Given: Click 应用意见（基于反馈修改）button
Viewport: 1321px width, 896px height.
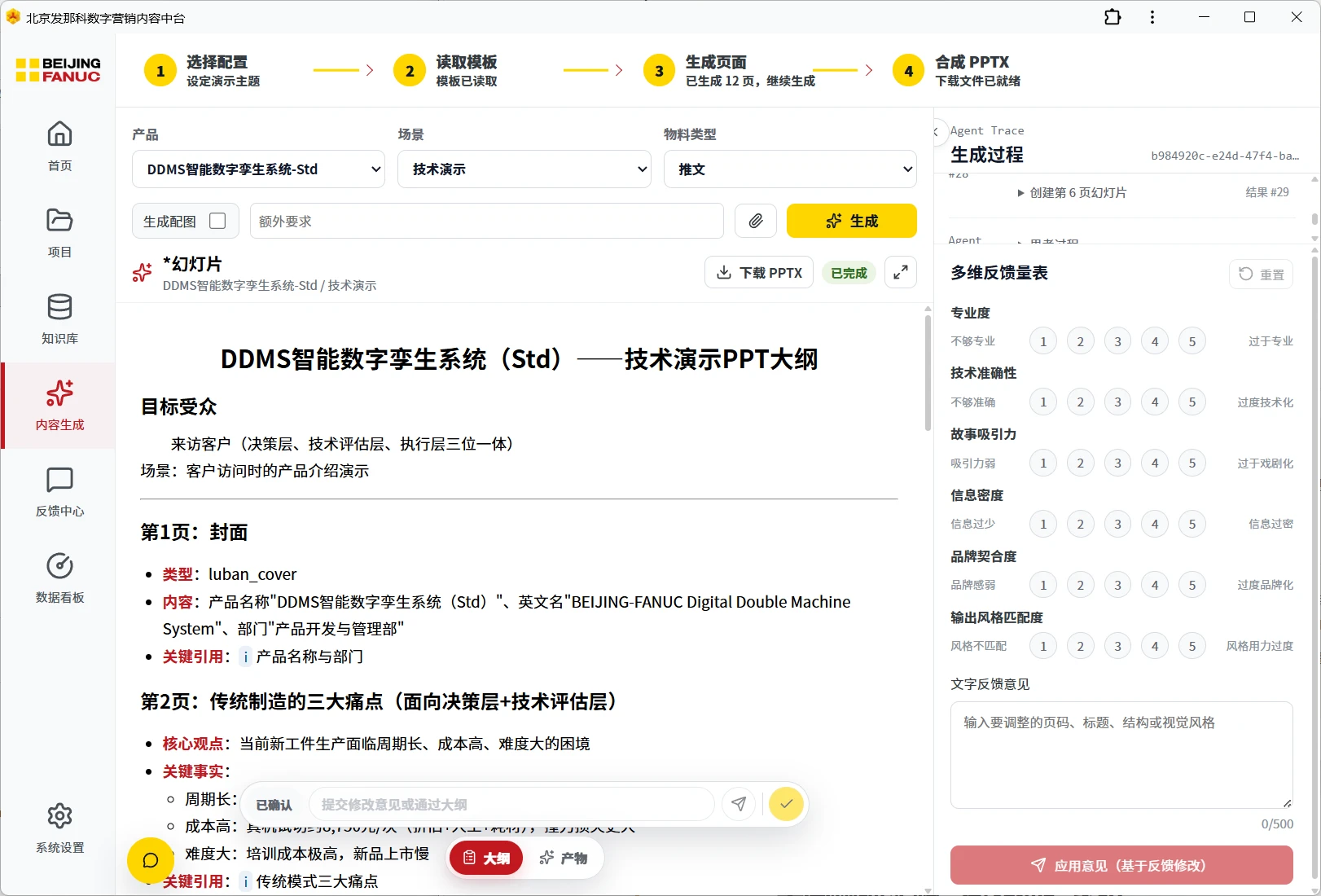Looking at the screenshot, I should 1121,865.
